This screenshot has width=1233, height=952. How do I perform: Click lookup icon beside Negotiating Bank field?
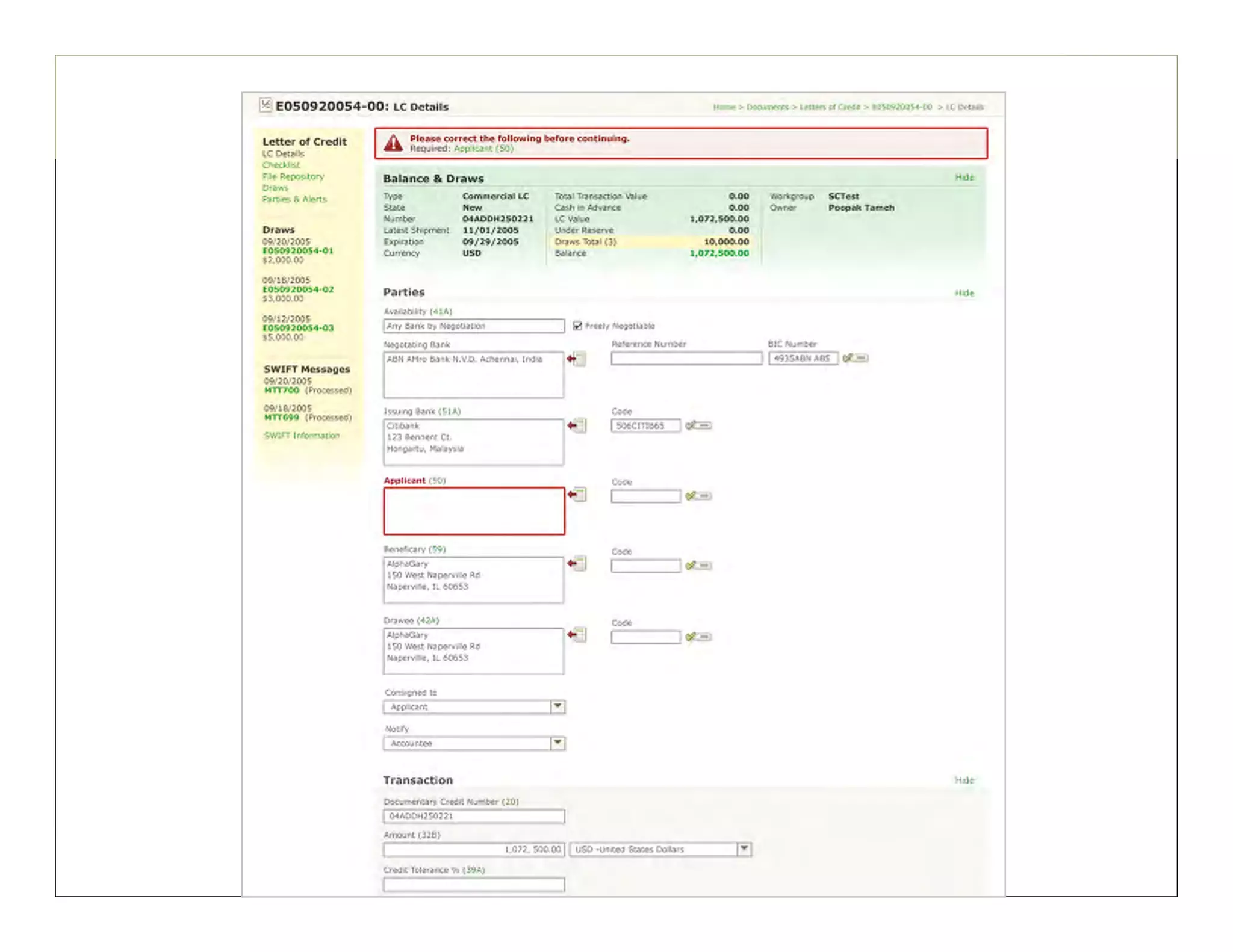pos(577,359)
